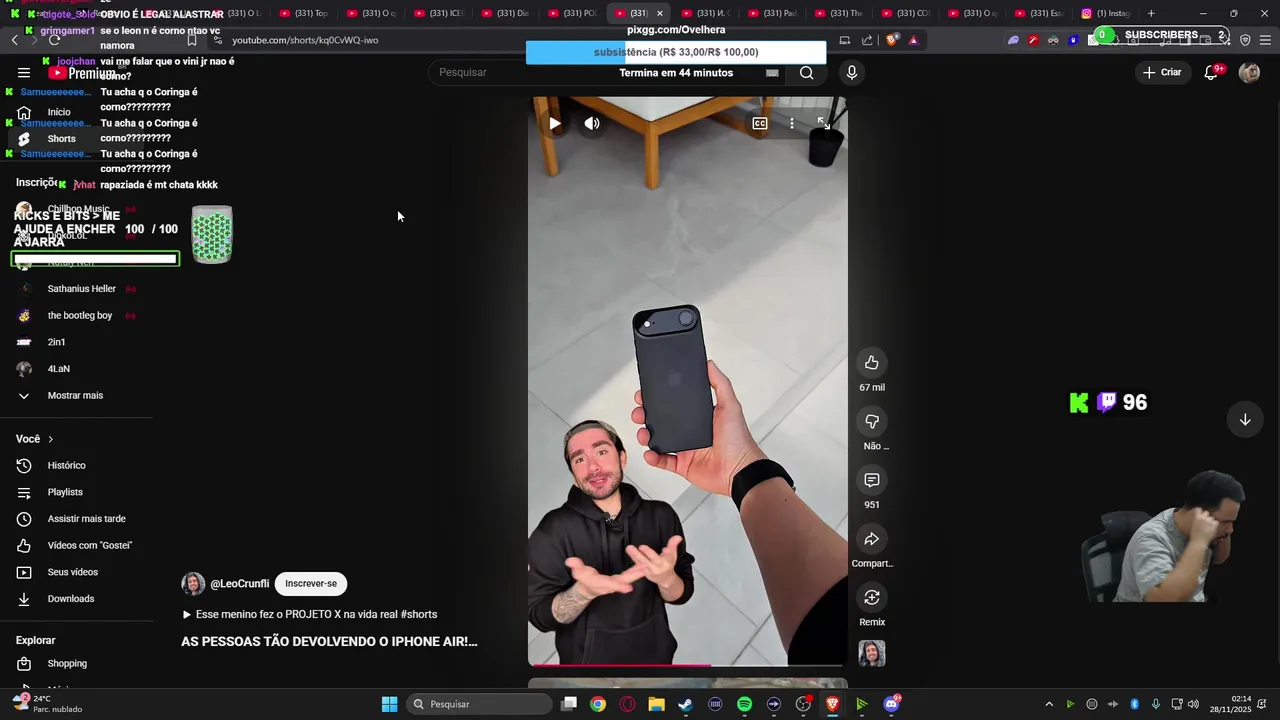
Task: Go to next Short with down arrow
Action: 1245,420
